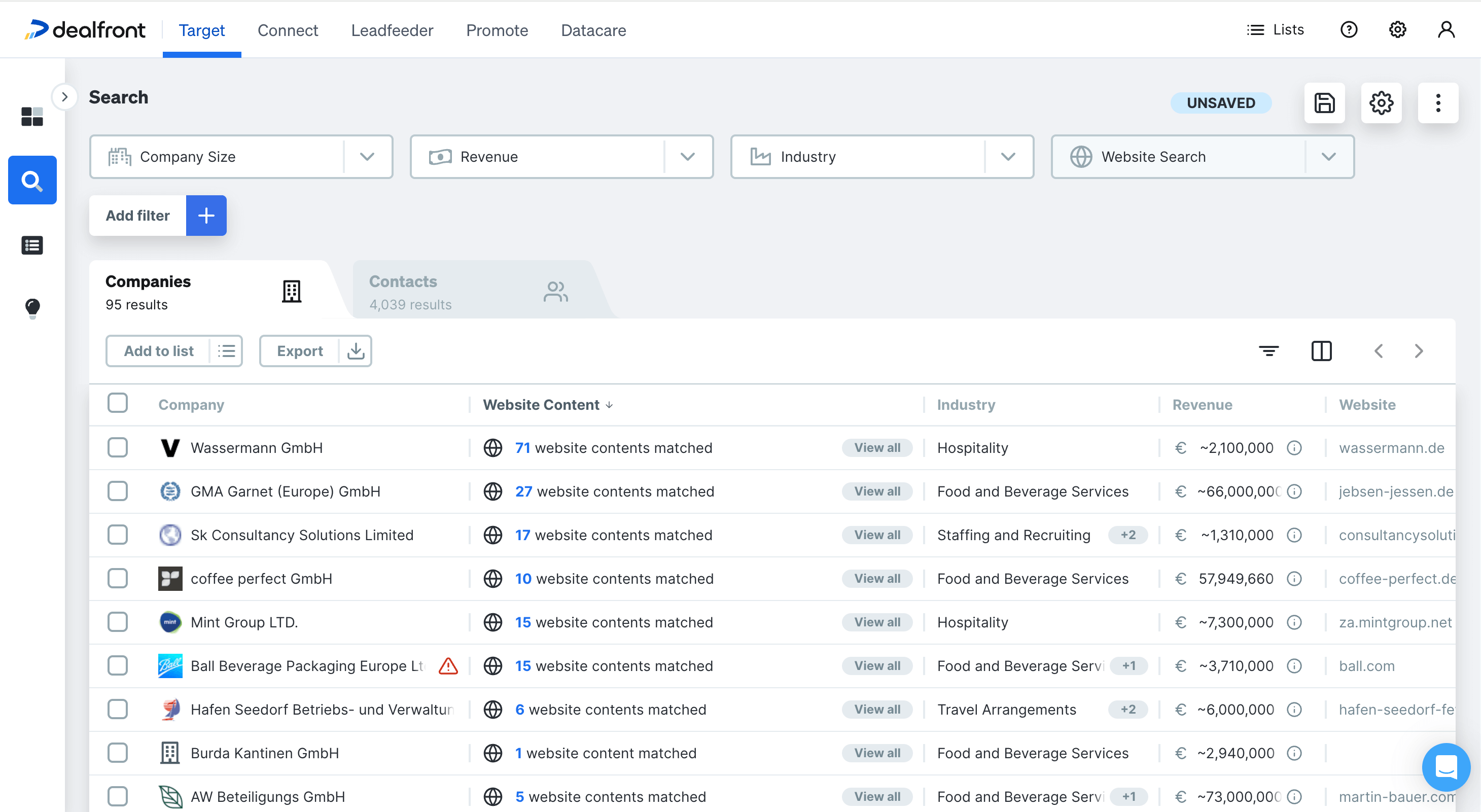Open the split view icon above the table

[1321, 351]
